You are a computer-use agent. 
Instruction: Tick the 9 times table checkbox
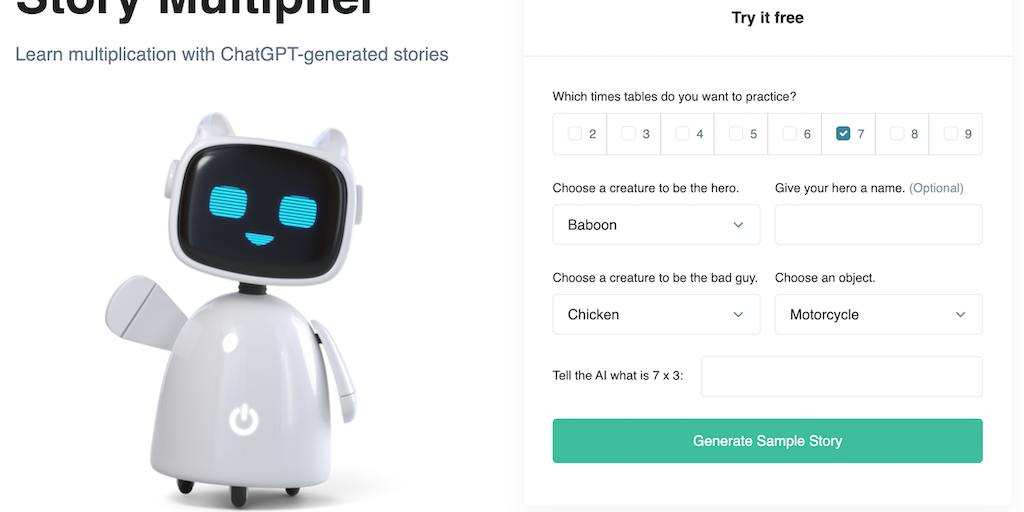pos(950,134)
